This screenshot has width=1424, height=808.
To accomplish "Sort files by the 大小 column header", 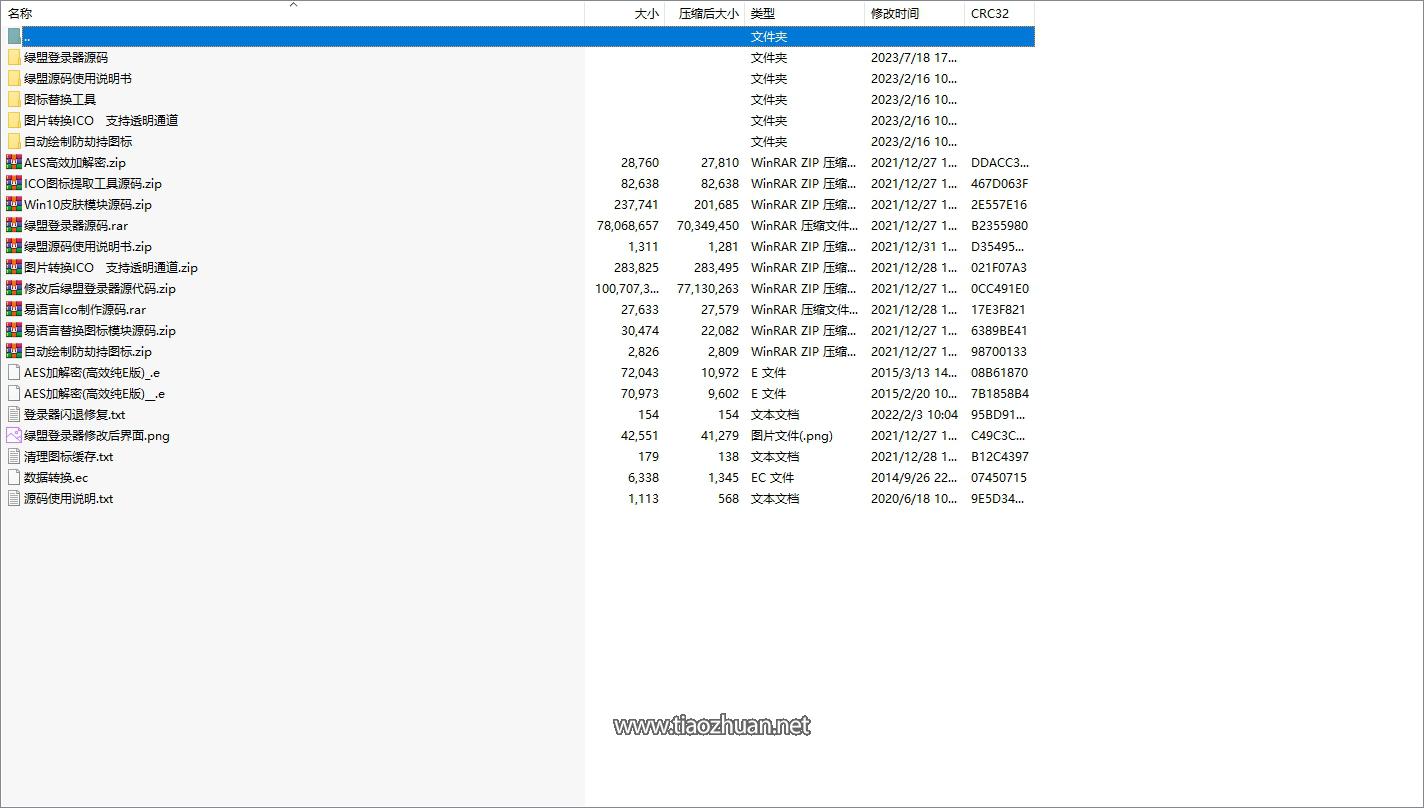I will coord(646,14).
